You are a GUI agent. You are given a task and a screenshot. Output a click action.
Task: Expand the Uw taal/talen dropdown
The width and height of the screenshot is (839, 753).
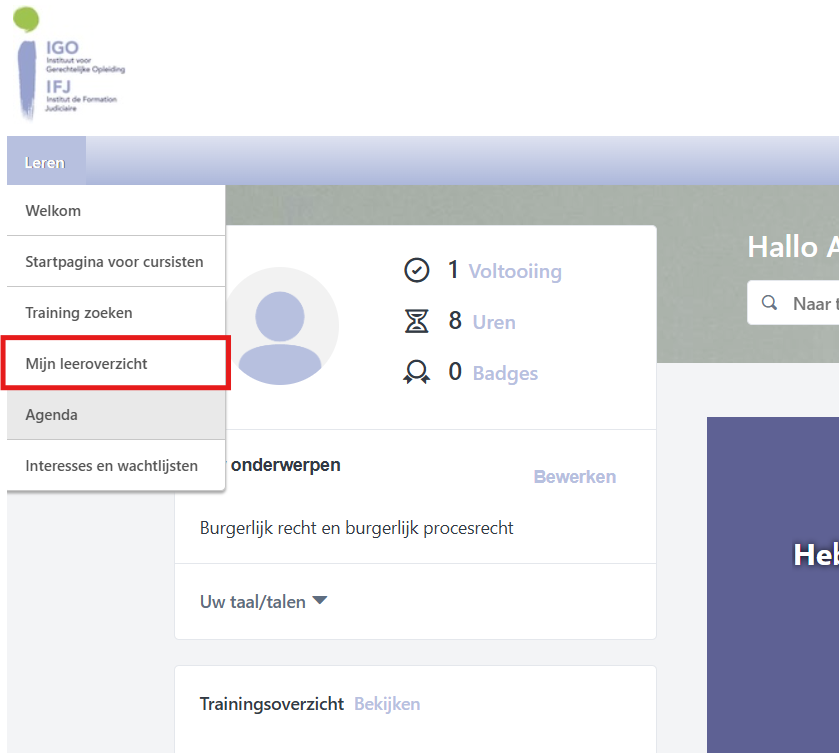click(x=264, y=602)
